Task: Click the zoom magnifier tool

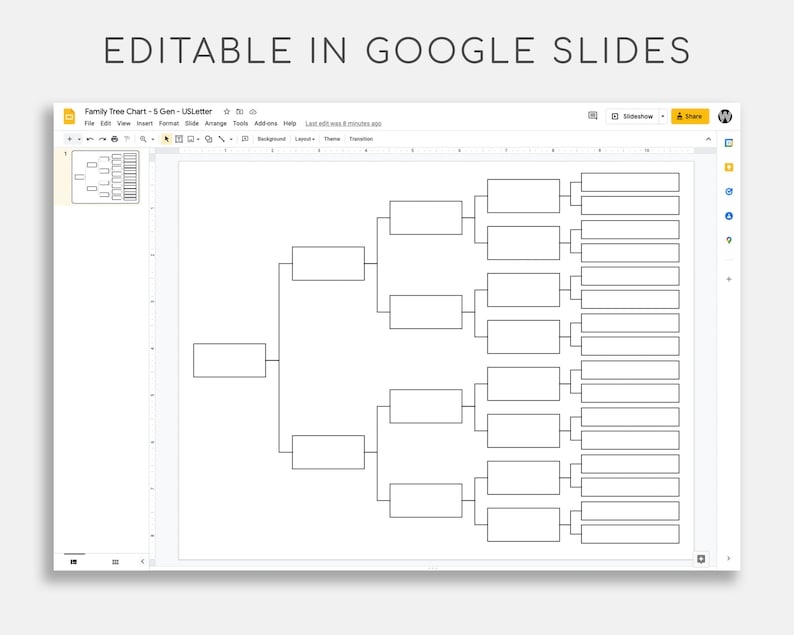Action: pos(143,139)
